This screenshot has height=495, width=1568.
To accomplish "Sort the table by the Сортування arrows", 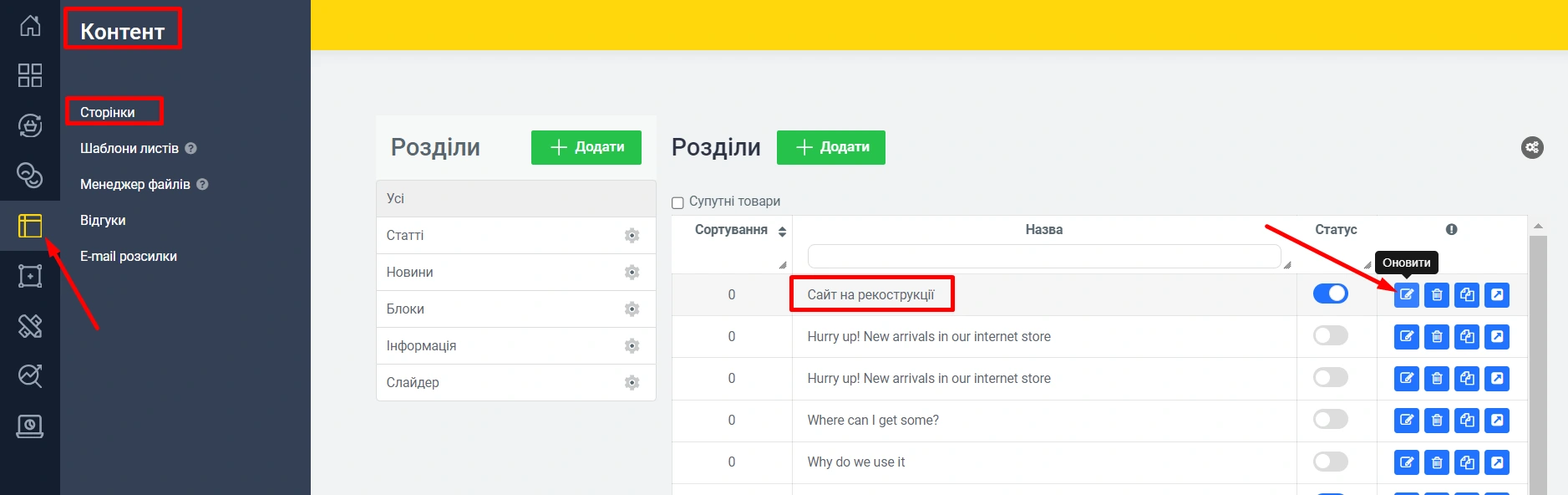I will (x=782, y=232).
